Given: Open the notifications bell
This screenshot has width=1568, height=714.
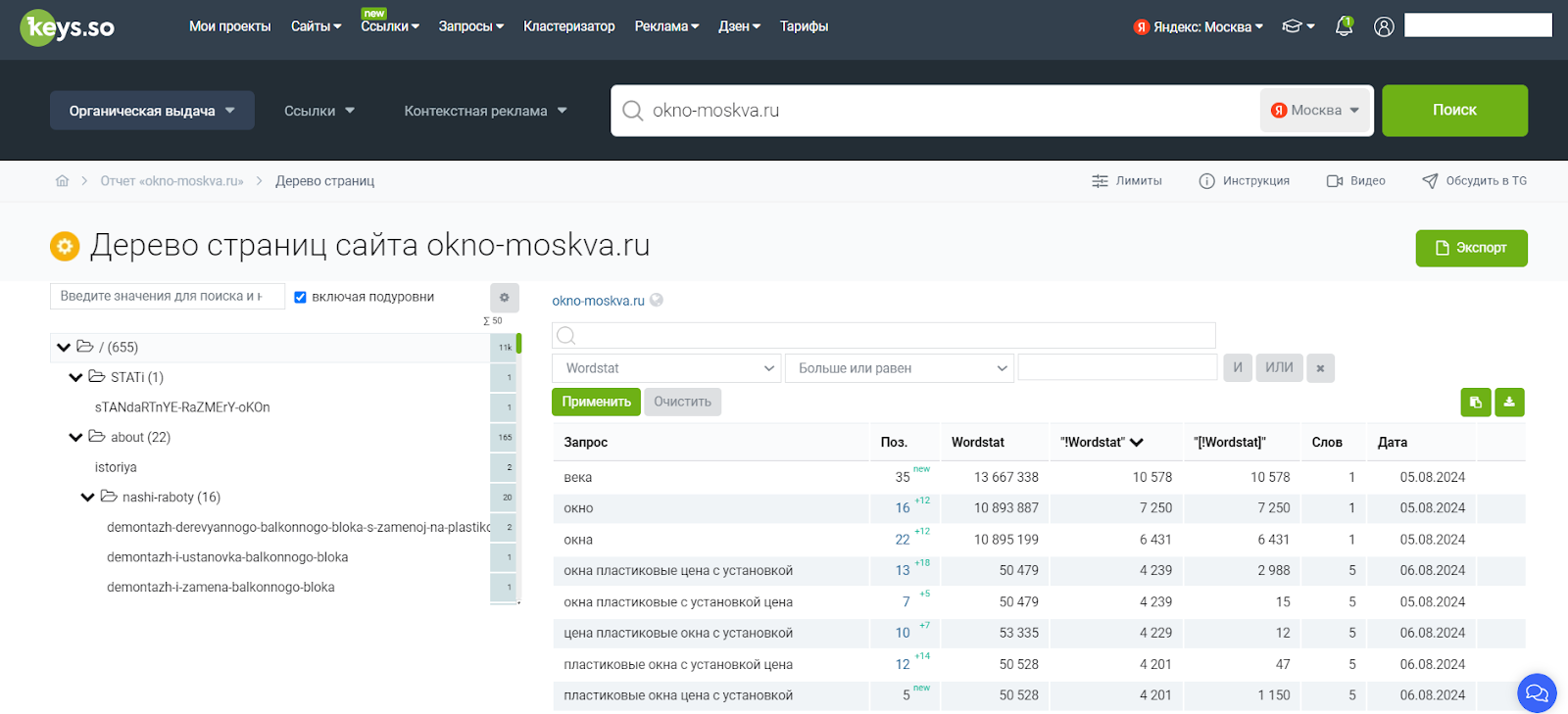Looking at the screenshot, I should pos(1344,26).
